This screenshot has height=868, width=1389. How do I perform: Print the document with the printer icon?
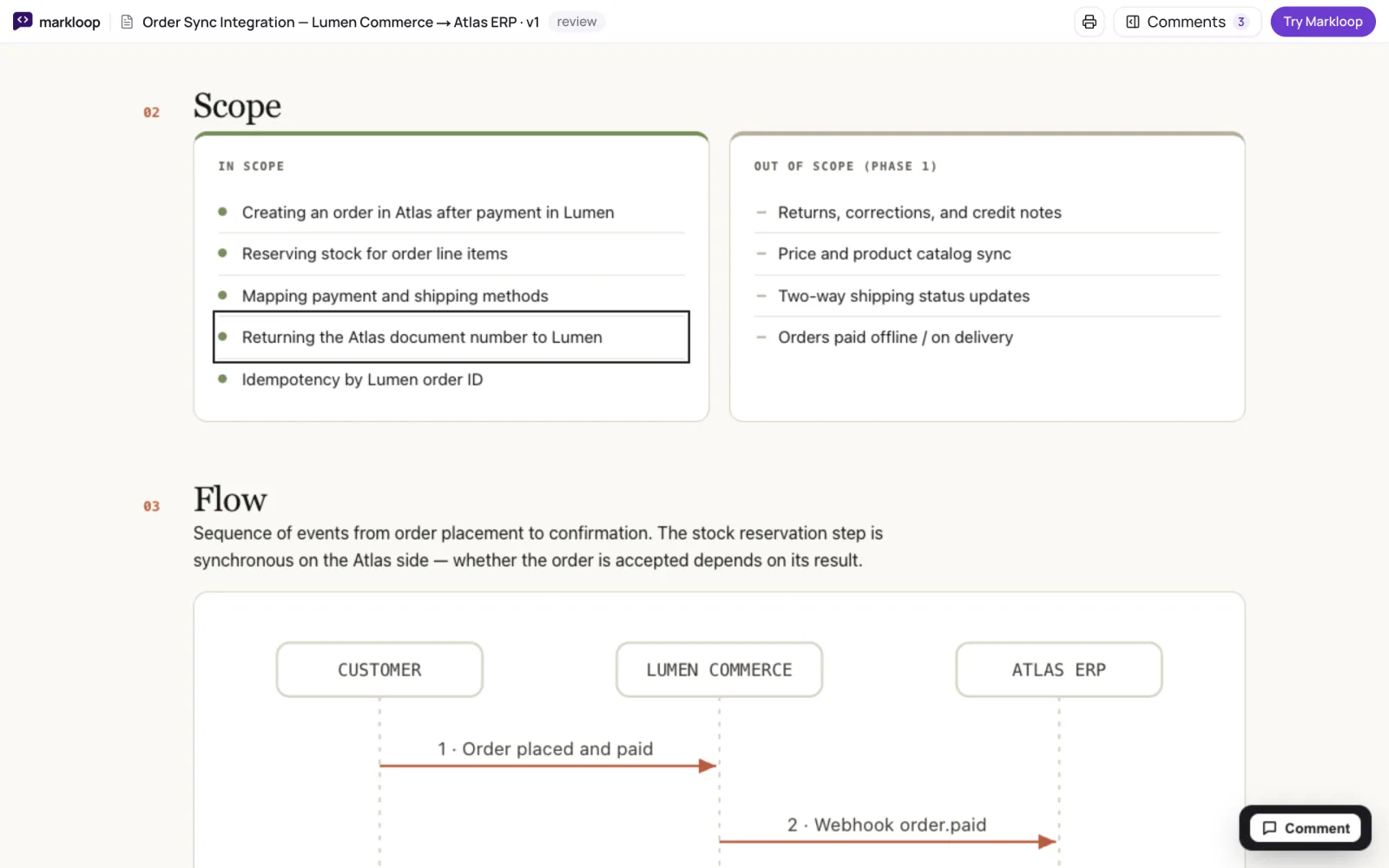(1089, 22)
